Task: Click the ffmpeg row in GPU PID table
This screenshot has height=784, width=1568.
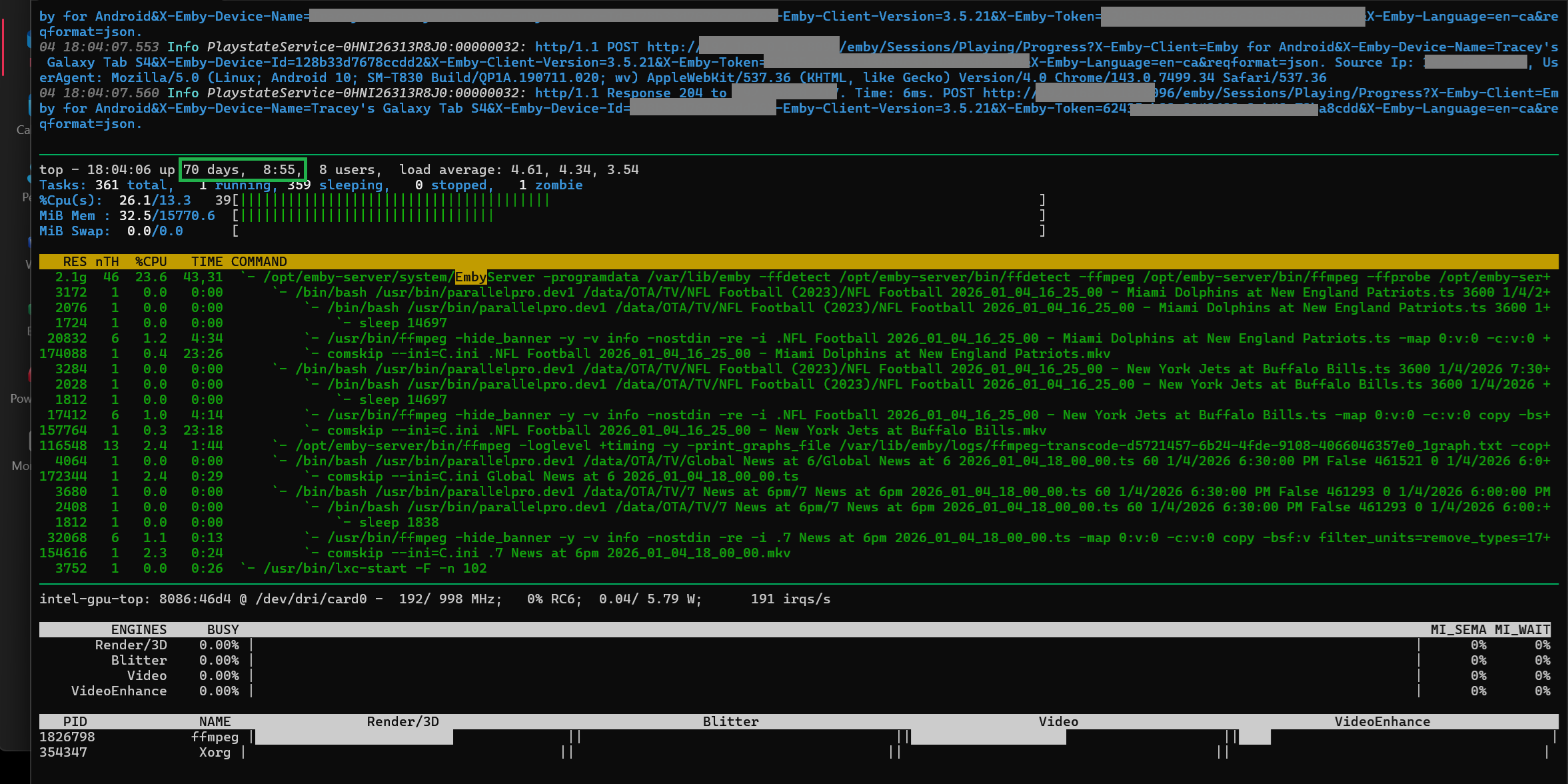Action: (215, 737)
